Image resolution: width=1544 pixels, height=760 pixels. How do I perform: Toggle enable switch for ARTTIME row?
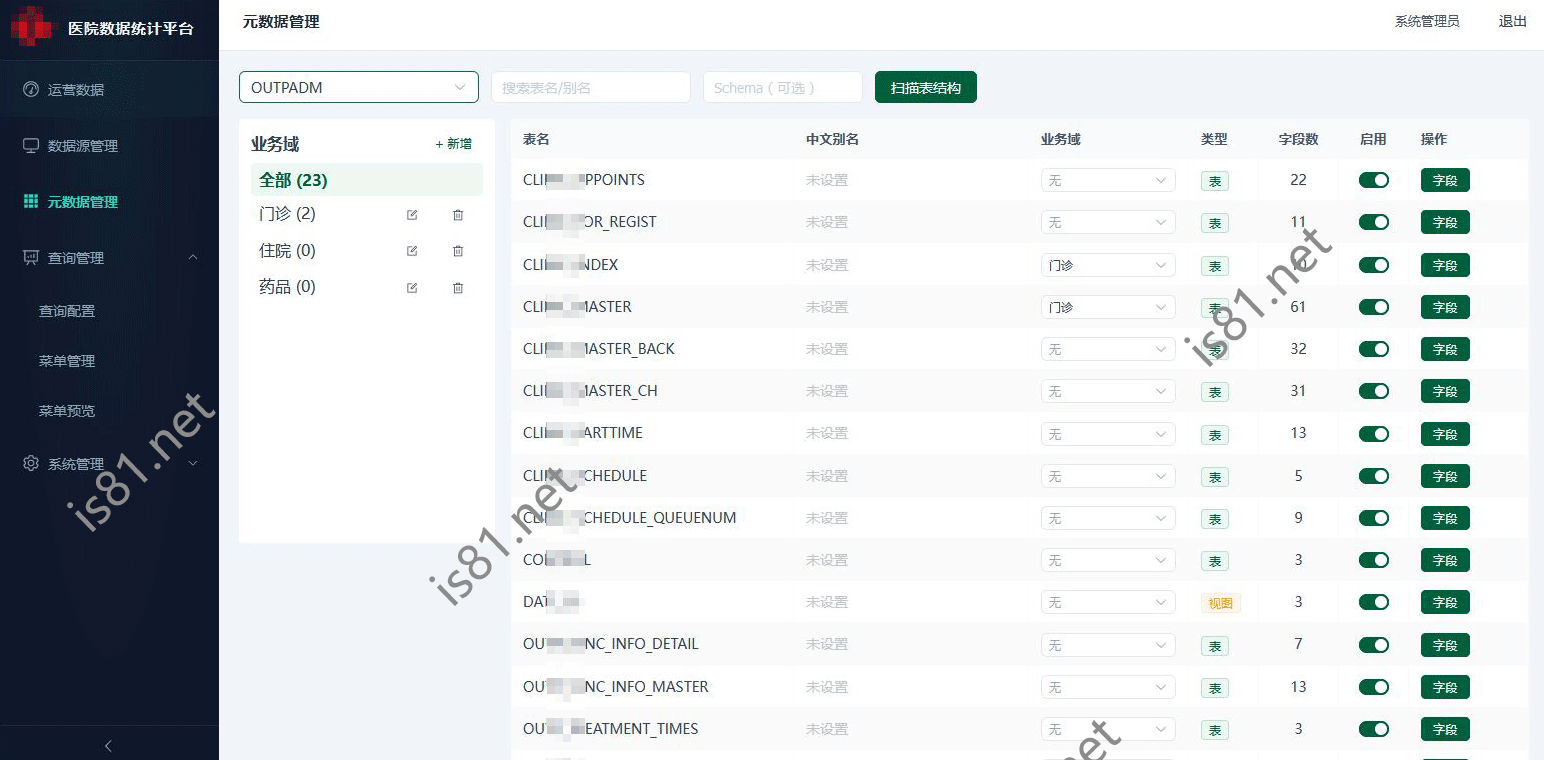(1374, 433)
